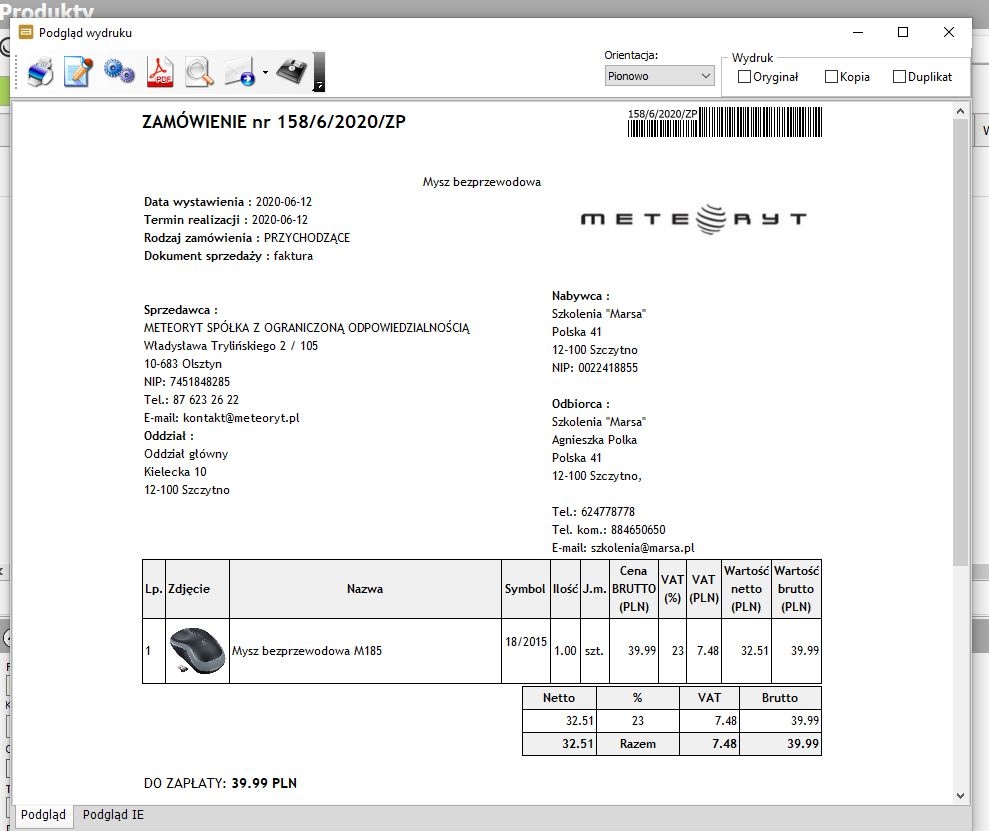Click the Rodzaj zamówienia PRZYCHODZĄCE line
Image resolution: width=989 pixels, height=831 pixels.
(x=247, y=238)
